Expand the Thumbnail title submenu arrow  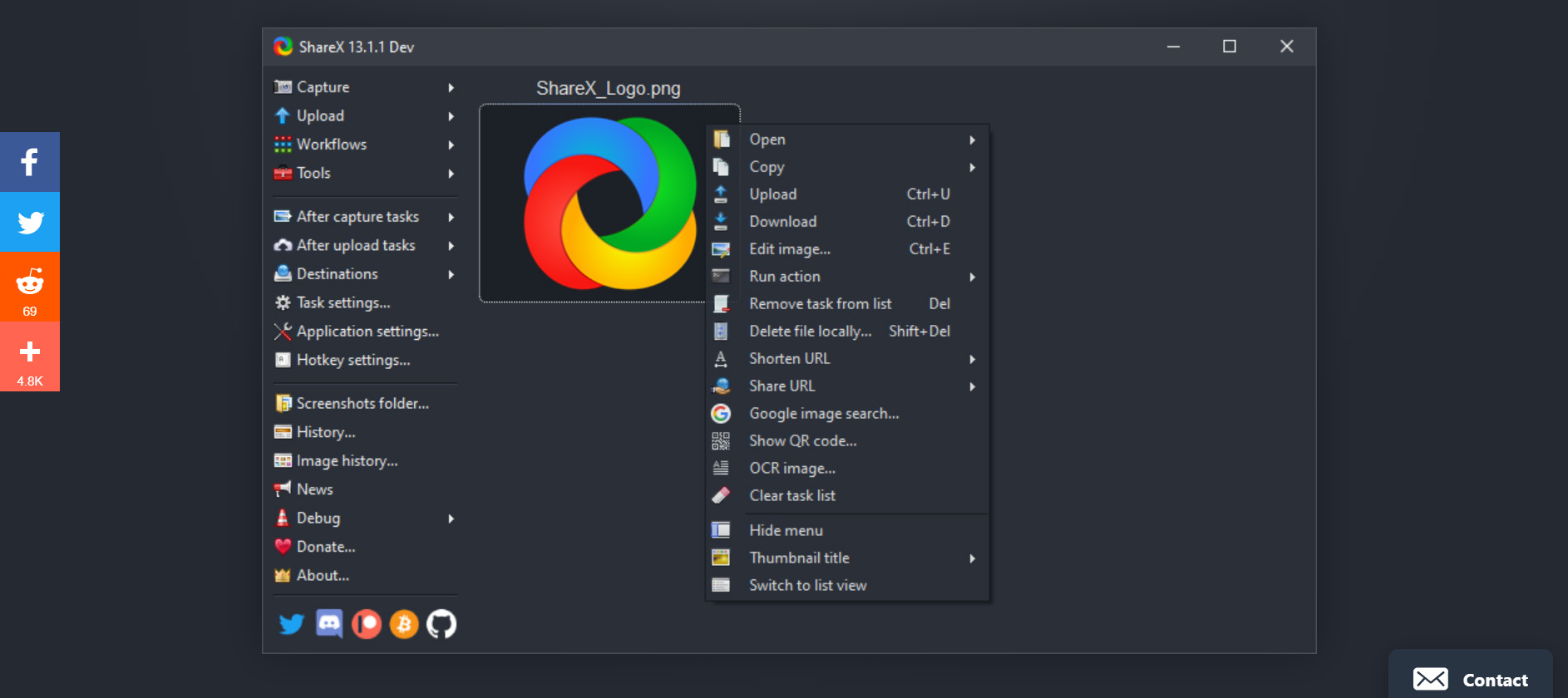[972, 558]
